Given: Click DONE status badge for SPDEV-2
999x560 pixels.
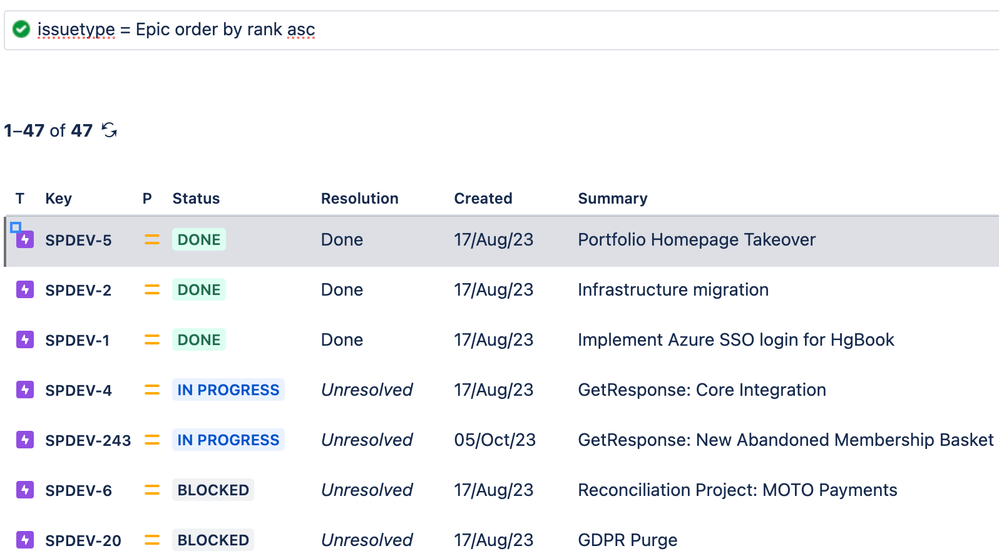Looking at the screenshot, I should point(199,290).
